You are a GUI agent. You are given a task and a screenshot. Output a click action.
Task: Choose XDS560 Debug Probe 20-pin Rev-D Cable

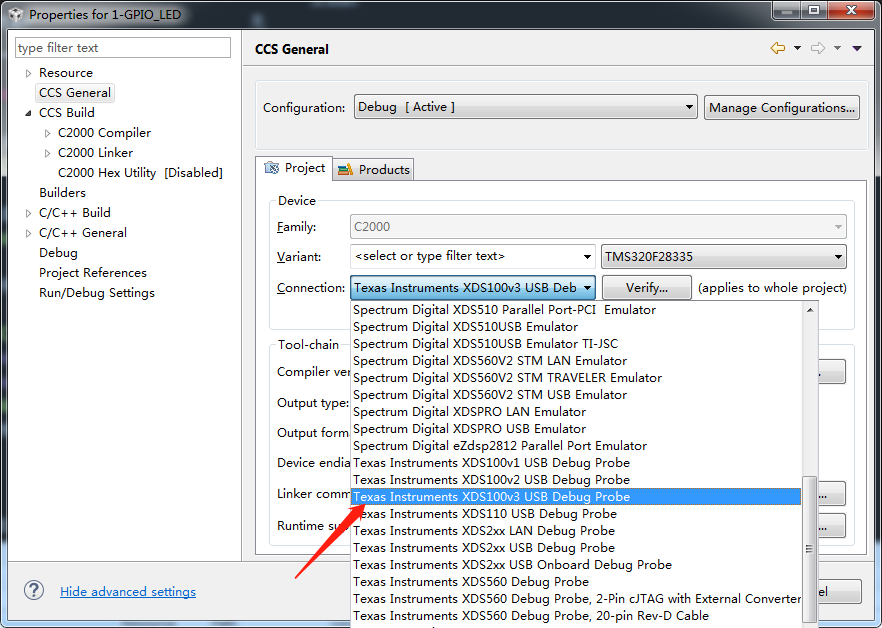pos(576,616)
